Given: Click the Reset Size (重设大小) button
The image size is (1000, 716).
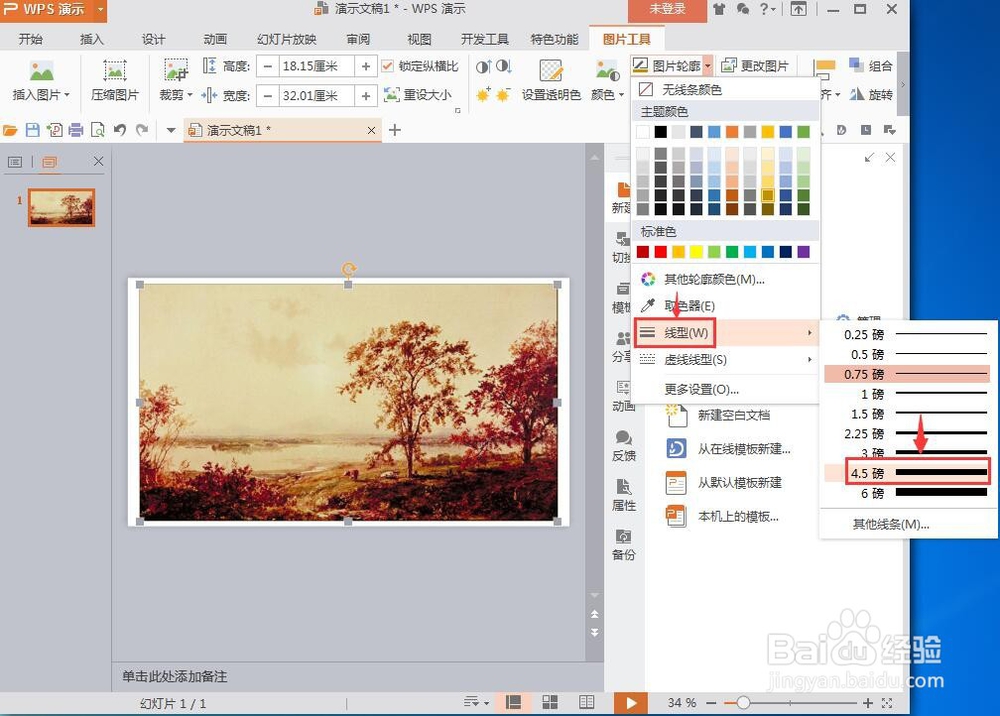Looking at the screenshot, I should (x=418, y=95).
